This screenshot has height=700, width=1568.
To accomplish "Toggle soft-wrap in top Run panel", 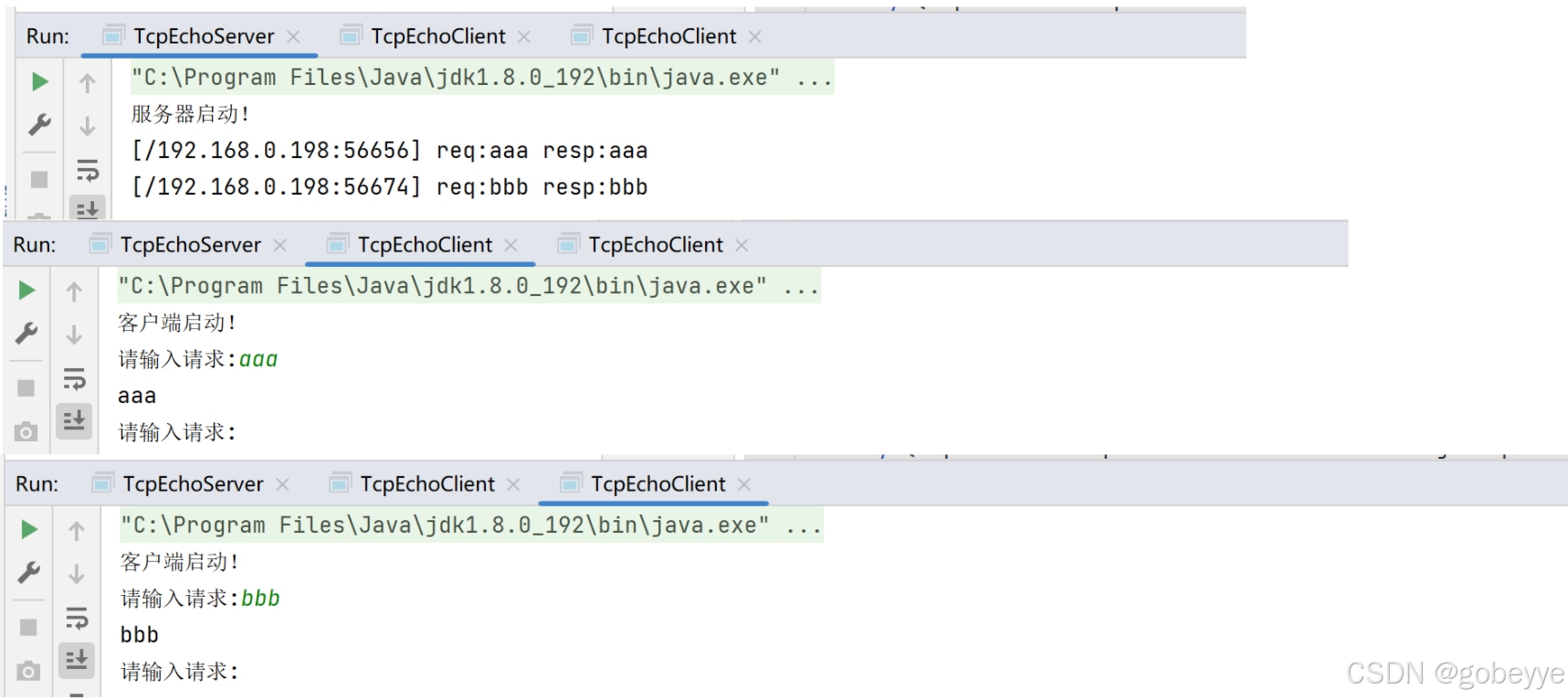I will pos(88,170).
